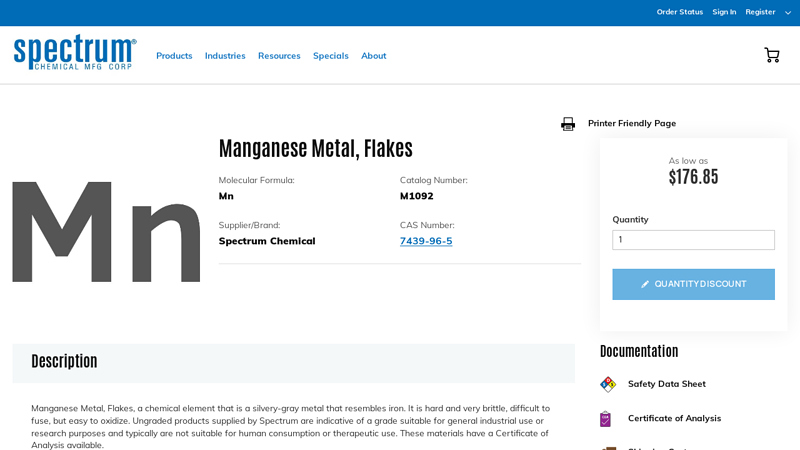Open the Safety Data Sheet document link
800x450 pixels.
666,384
